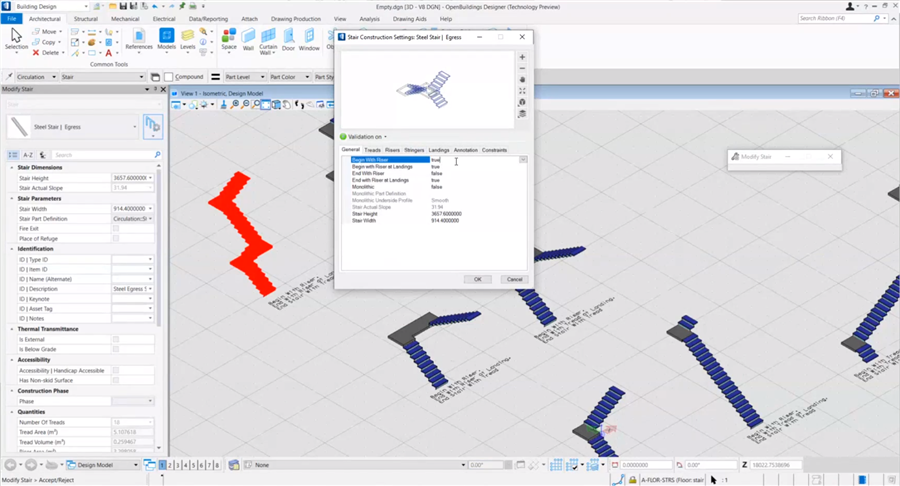The width and height of the screenshot is (900, 486).
Task: Fit the stair preview to window
Action: [x=522, y=91]
